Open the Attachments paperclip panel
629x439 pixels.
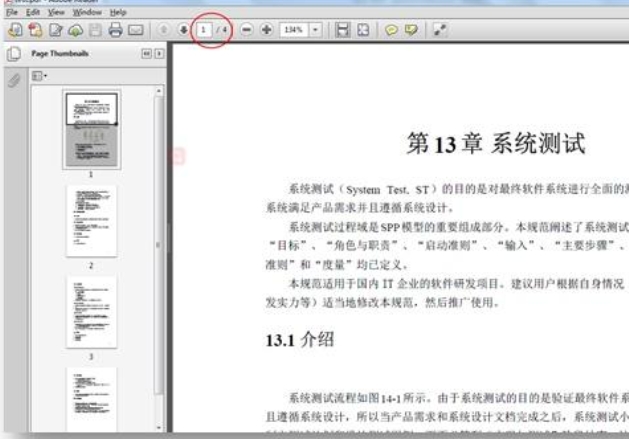click(x=14, y=80)
